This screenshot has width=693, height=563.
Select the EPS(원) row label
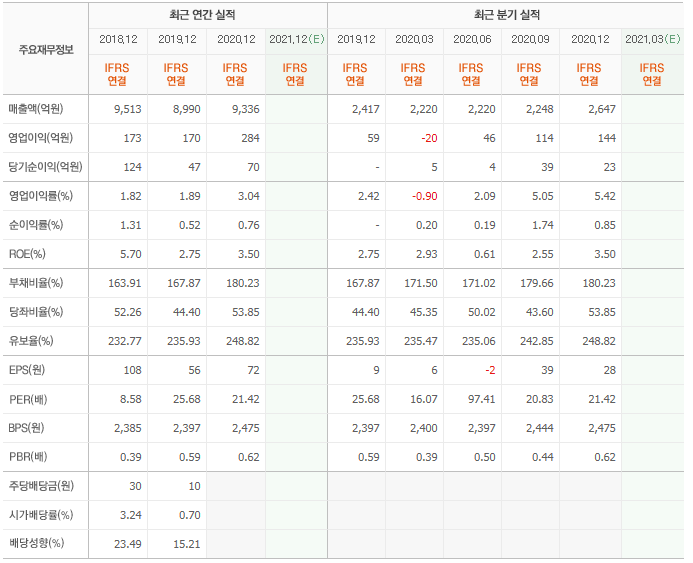pos(27,370)
